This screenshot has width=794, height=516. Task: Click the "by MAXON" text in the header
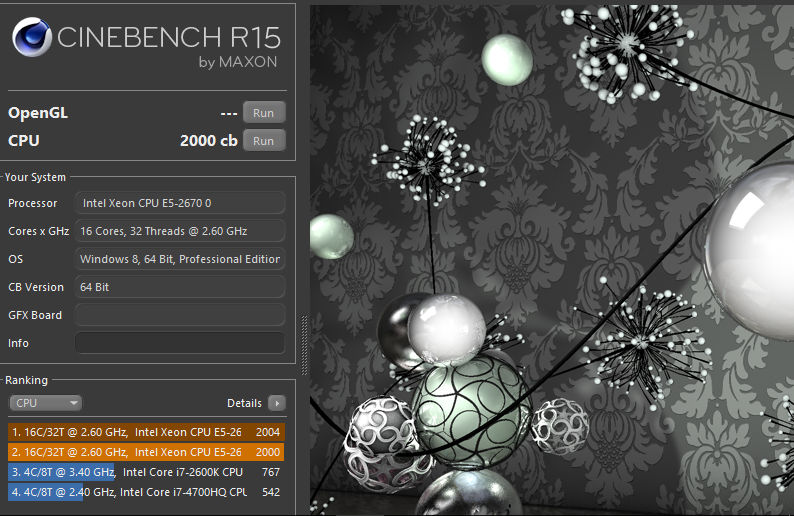pos(238,62)
